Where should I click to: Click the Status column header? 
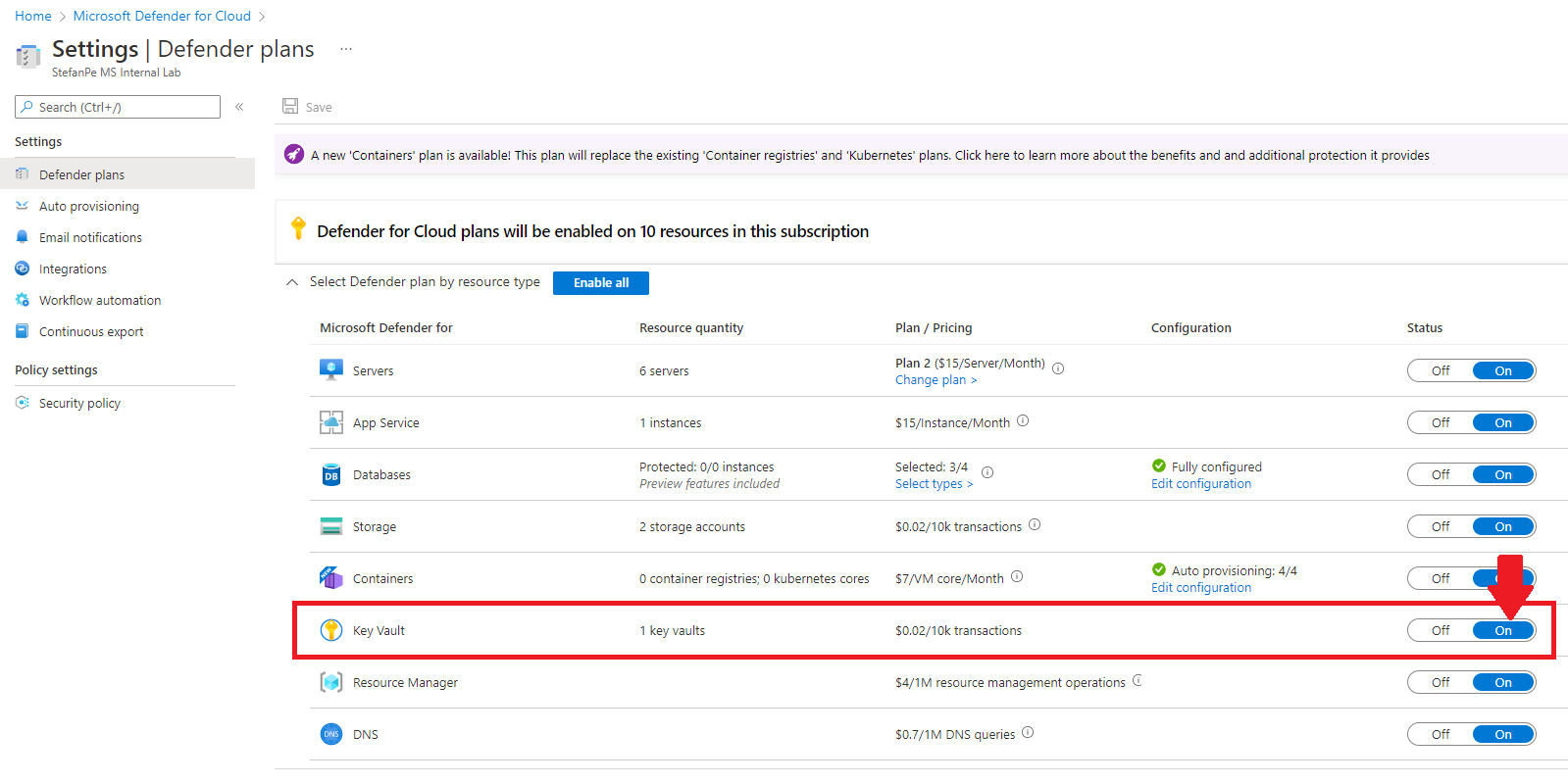click(x=1425, y=328)
